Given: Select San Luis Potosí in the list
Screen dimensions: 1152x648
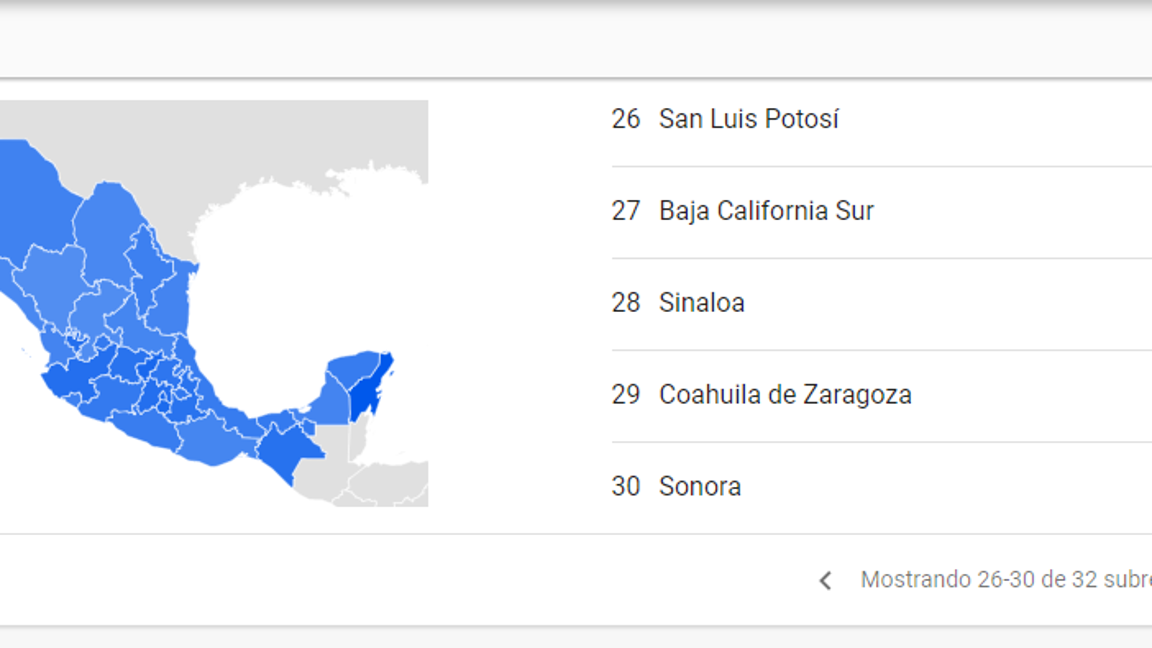Looking at the screenshot, I should (748, 119).
